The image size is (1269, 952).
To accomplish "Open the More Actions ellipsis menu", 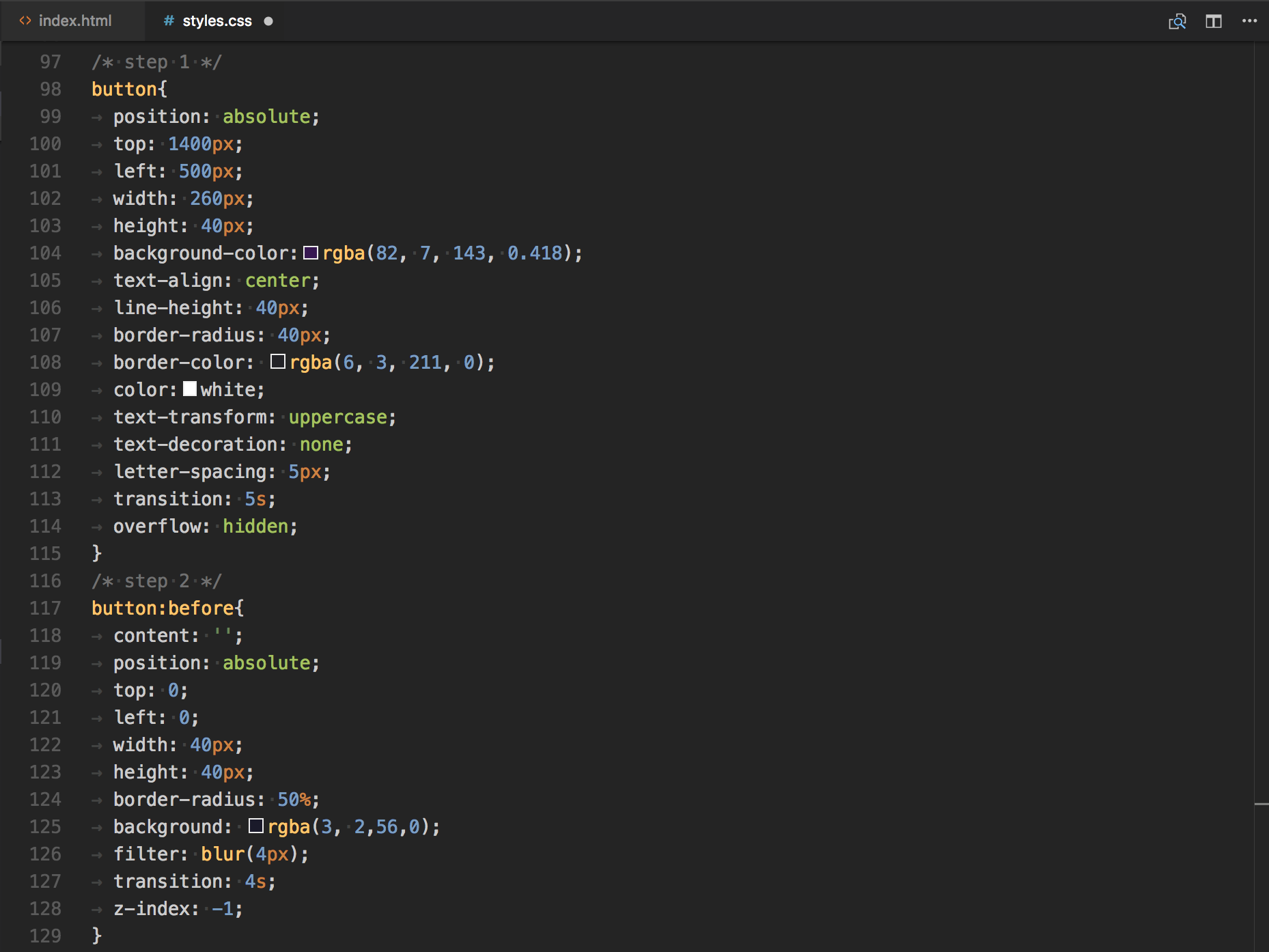I will pyautogui.click(x=1249, y=21).
